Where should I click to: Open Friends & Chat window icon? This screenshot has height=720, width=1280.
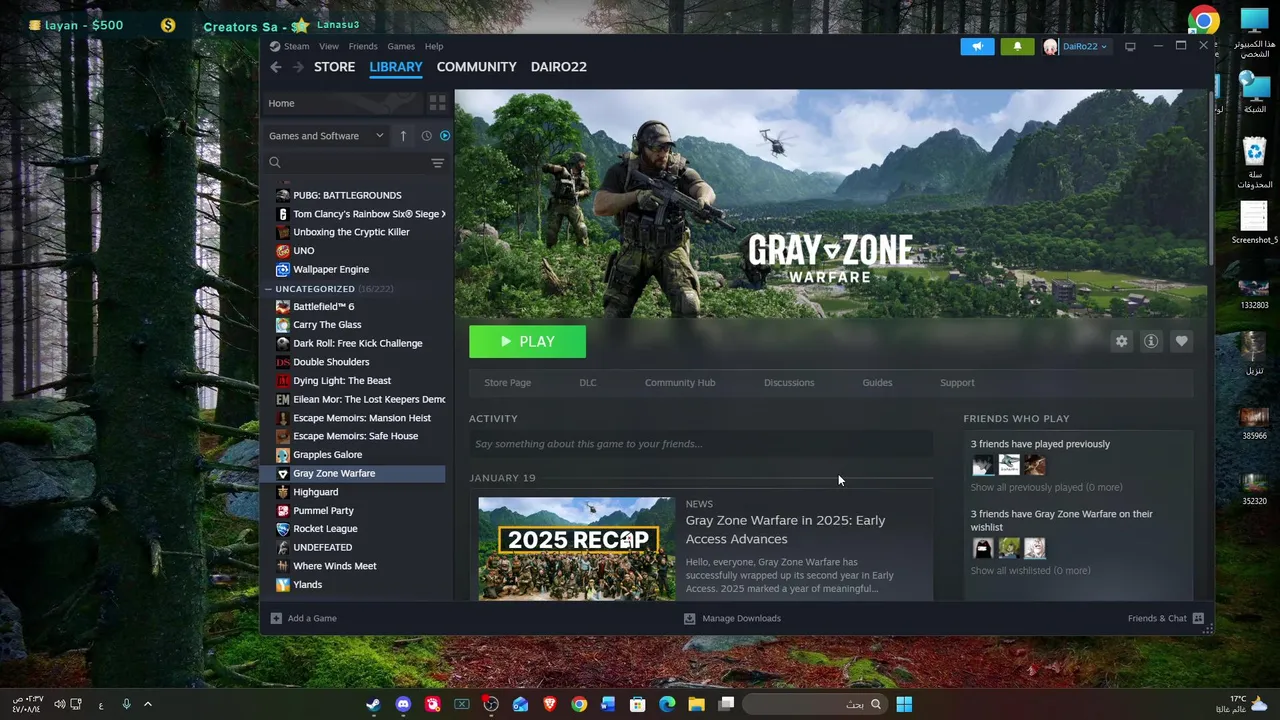1198,618
